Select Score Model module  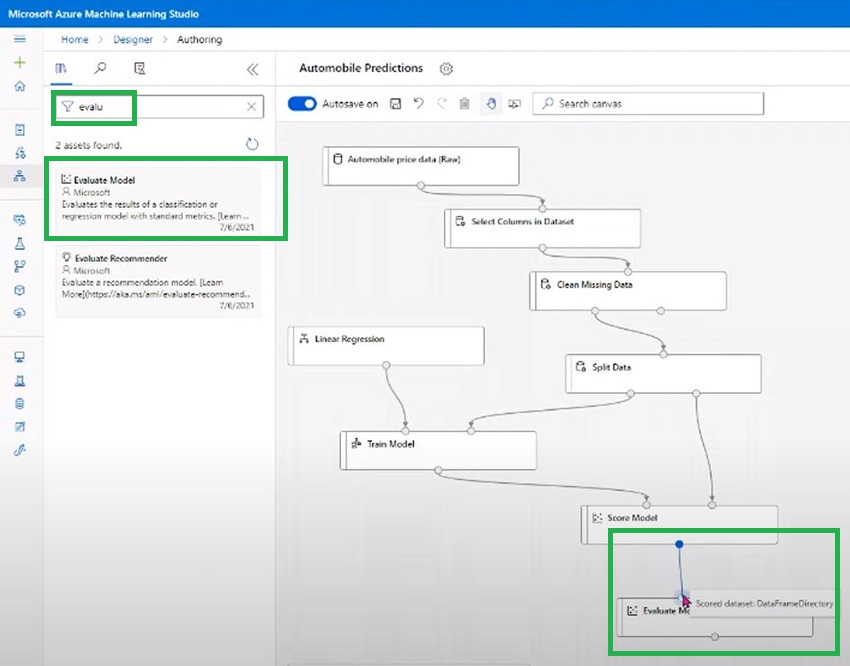679,525
